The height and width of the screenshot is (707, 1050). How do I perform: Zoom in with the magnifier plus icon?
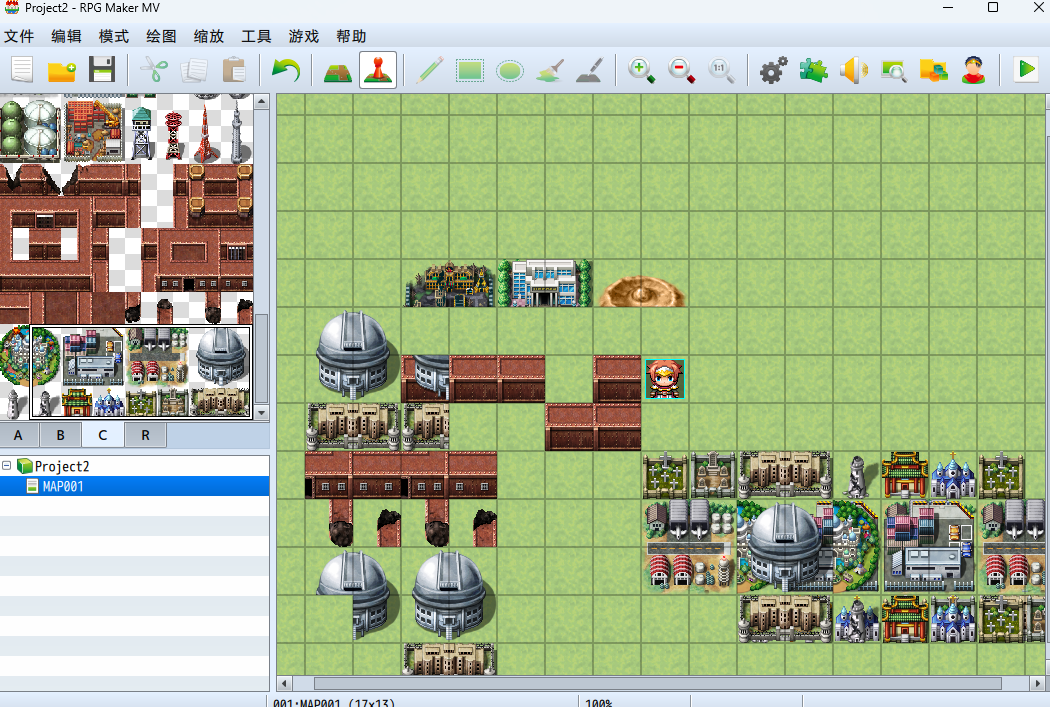pyautogui.click(x=641, y=70)
